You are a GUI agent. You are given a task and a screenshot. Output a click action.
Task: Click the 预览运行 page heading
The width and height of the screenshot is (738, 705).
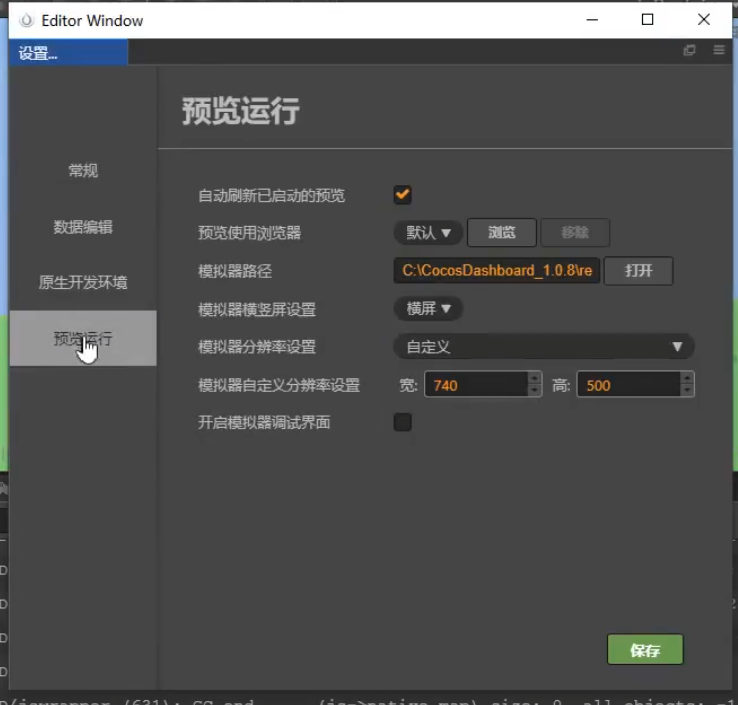[x=241, y=112]
